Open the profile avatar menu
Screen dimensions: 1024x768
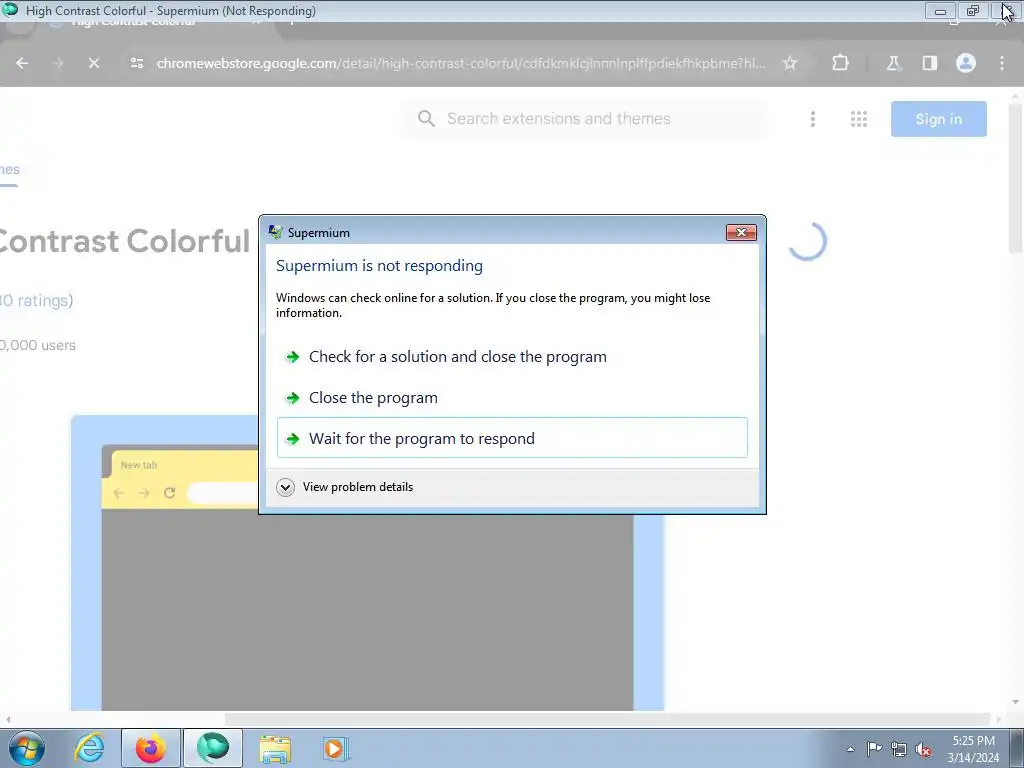tap(966, 63)
